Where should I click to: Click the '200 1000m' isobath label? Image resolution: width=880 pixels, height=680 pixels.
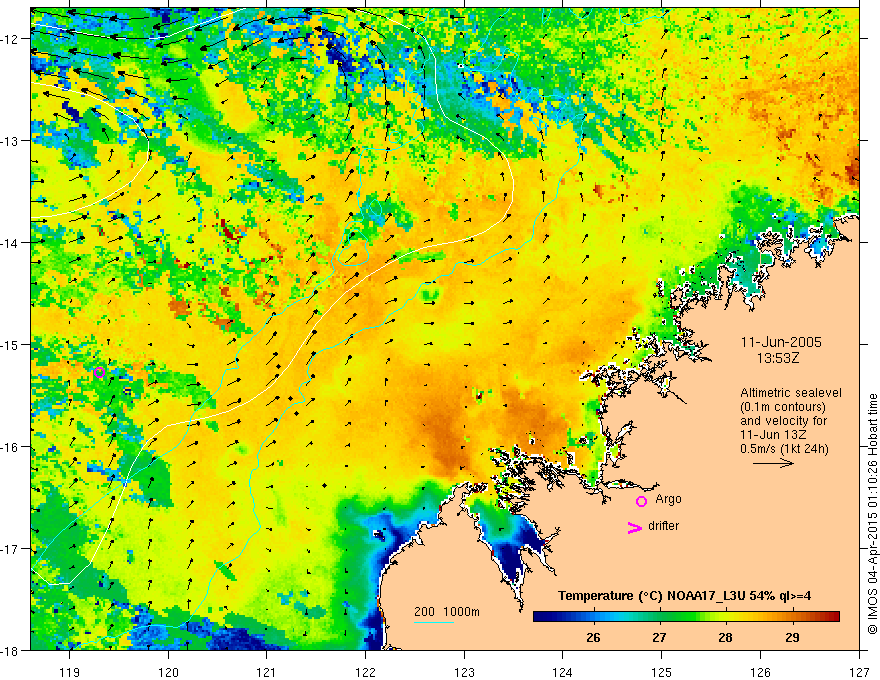[x=447, y=612]
